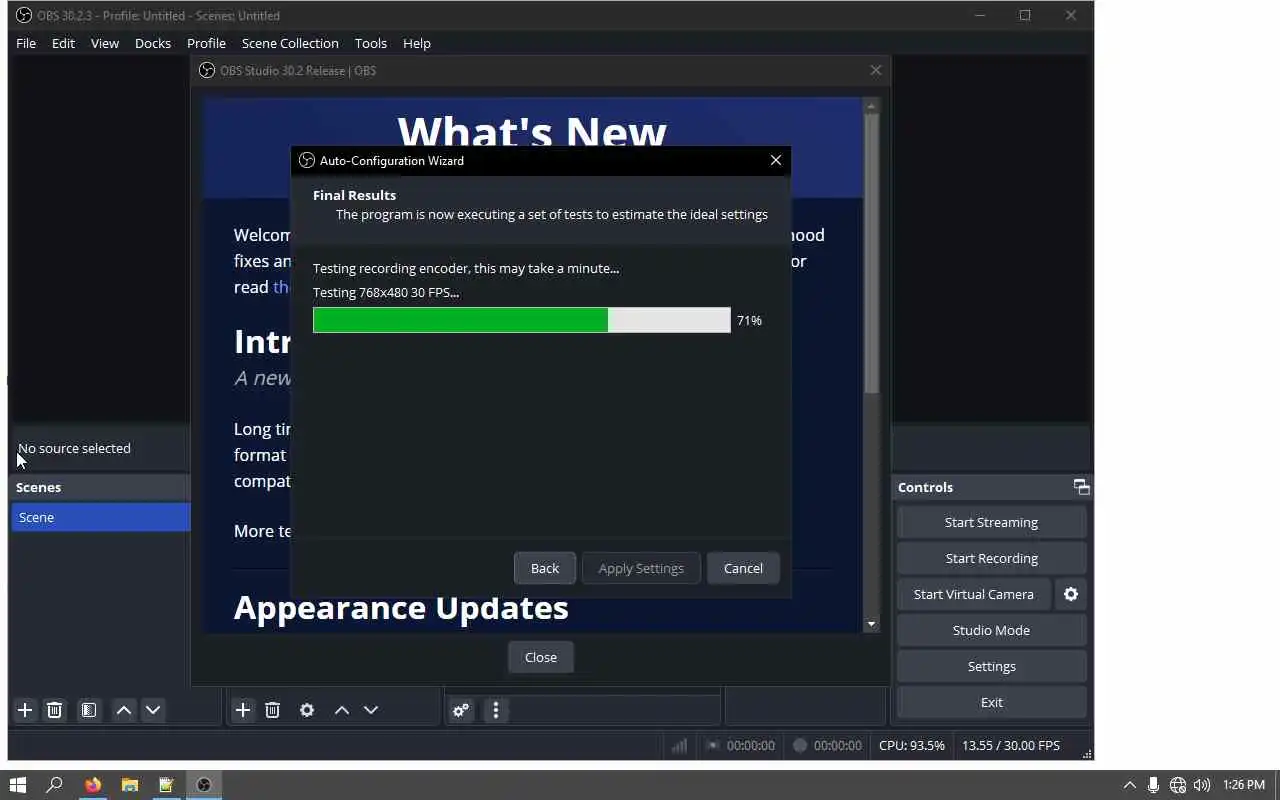Click the 71% progress label
Viewport: 1280px width, 800px height.
click(x=749, y=320)
